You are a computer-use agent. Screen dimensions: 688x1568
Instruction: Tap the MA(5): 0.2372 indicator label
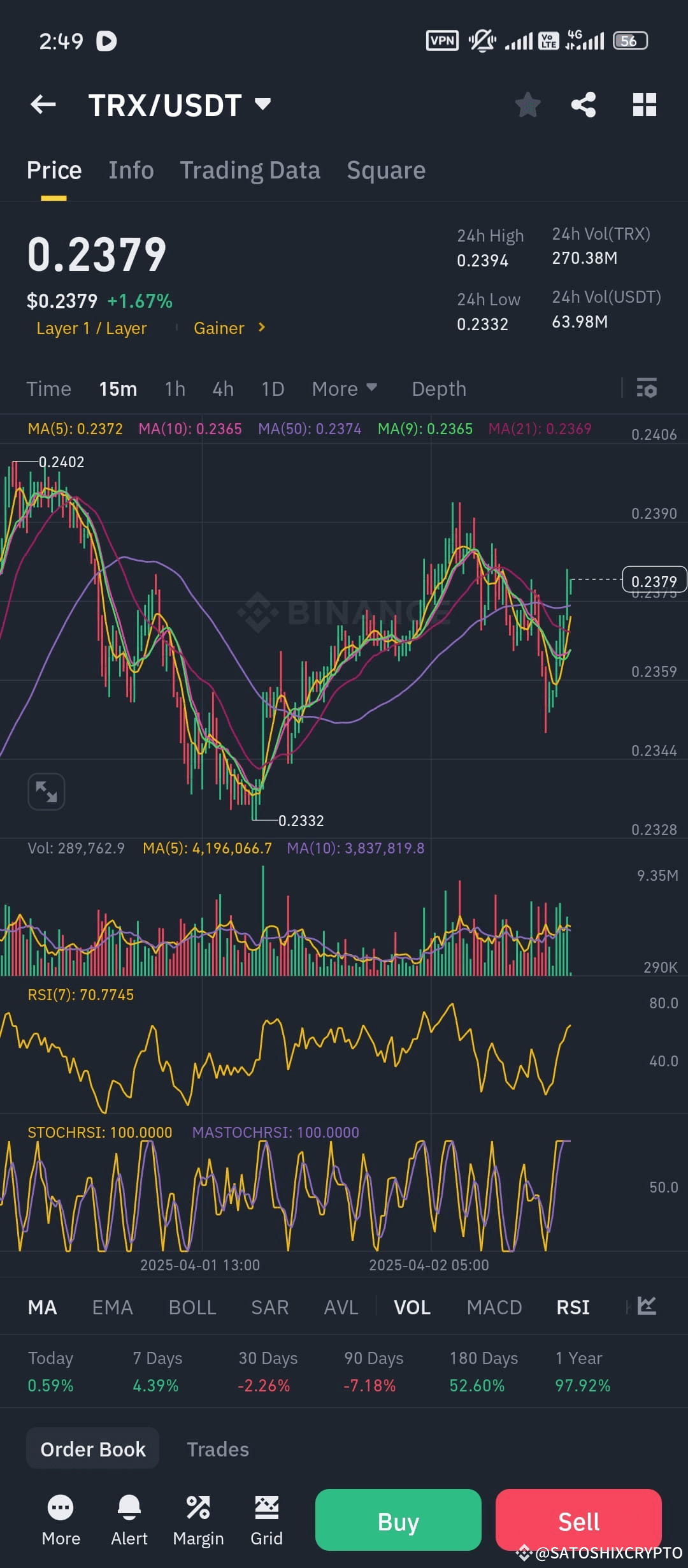point(75,429)
